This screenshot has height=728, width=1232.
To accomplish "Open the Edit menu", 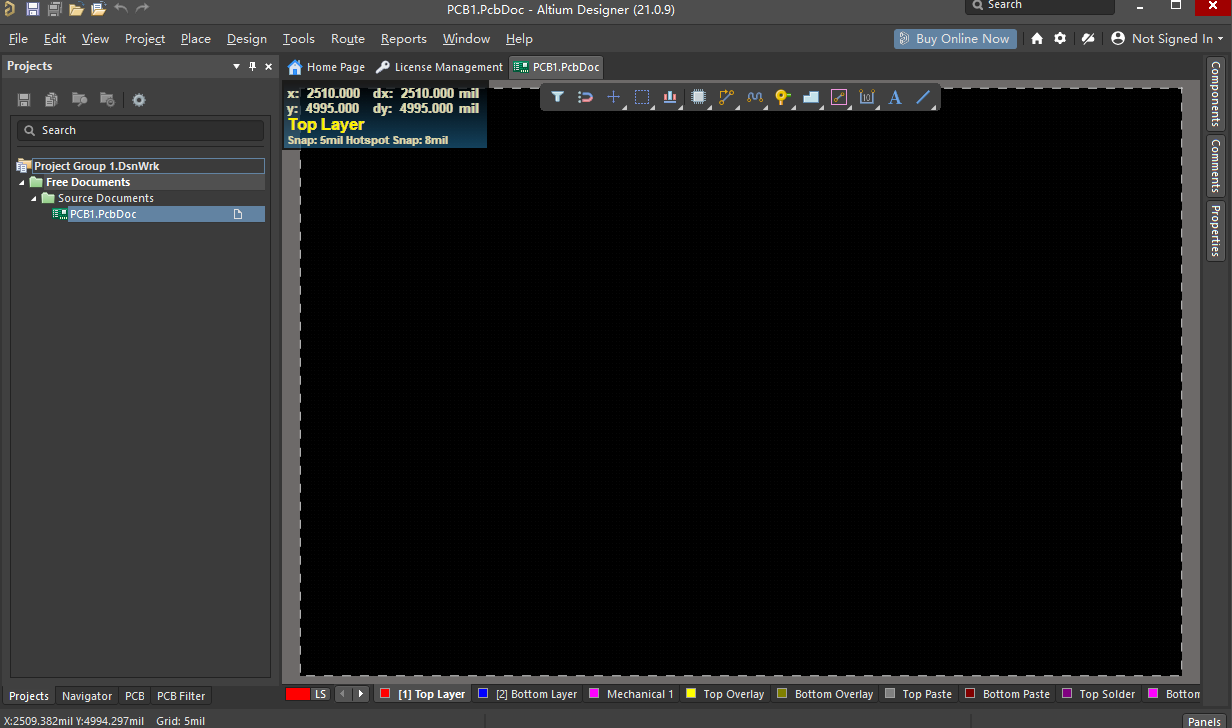I will pos(55,38).
